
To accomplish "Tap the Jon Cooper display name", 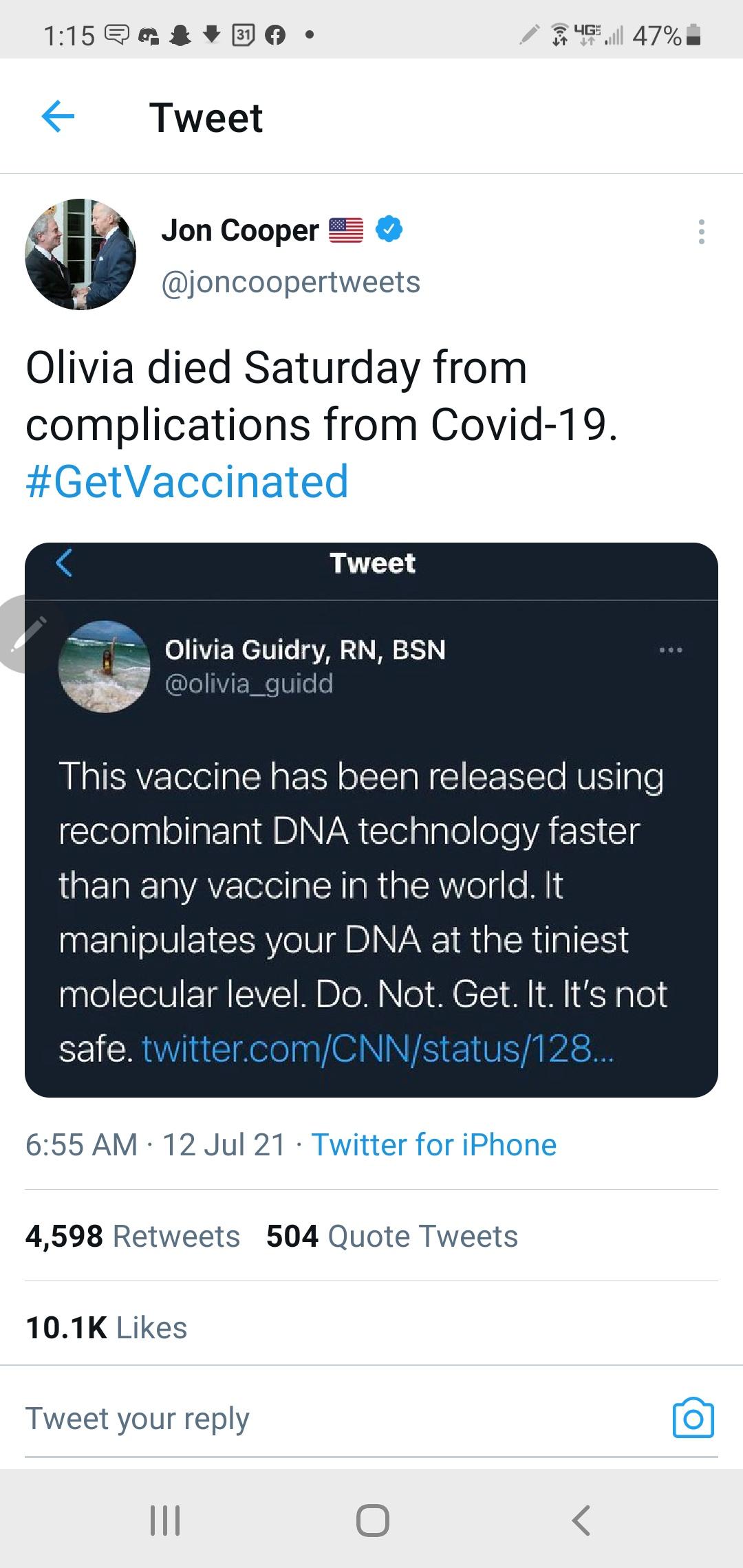I will [240, 230].
